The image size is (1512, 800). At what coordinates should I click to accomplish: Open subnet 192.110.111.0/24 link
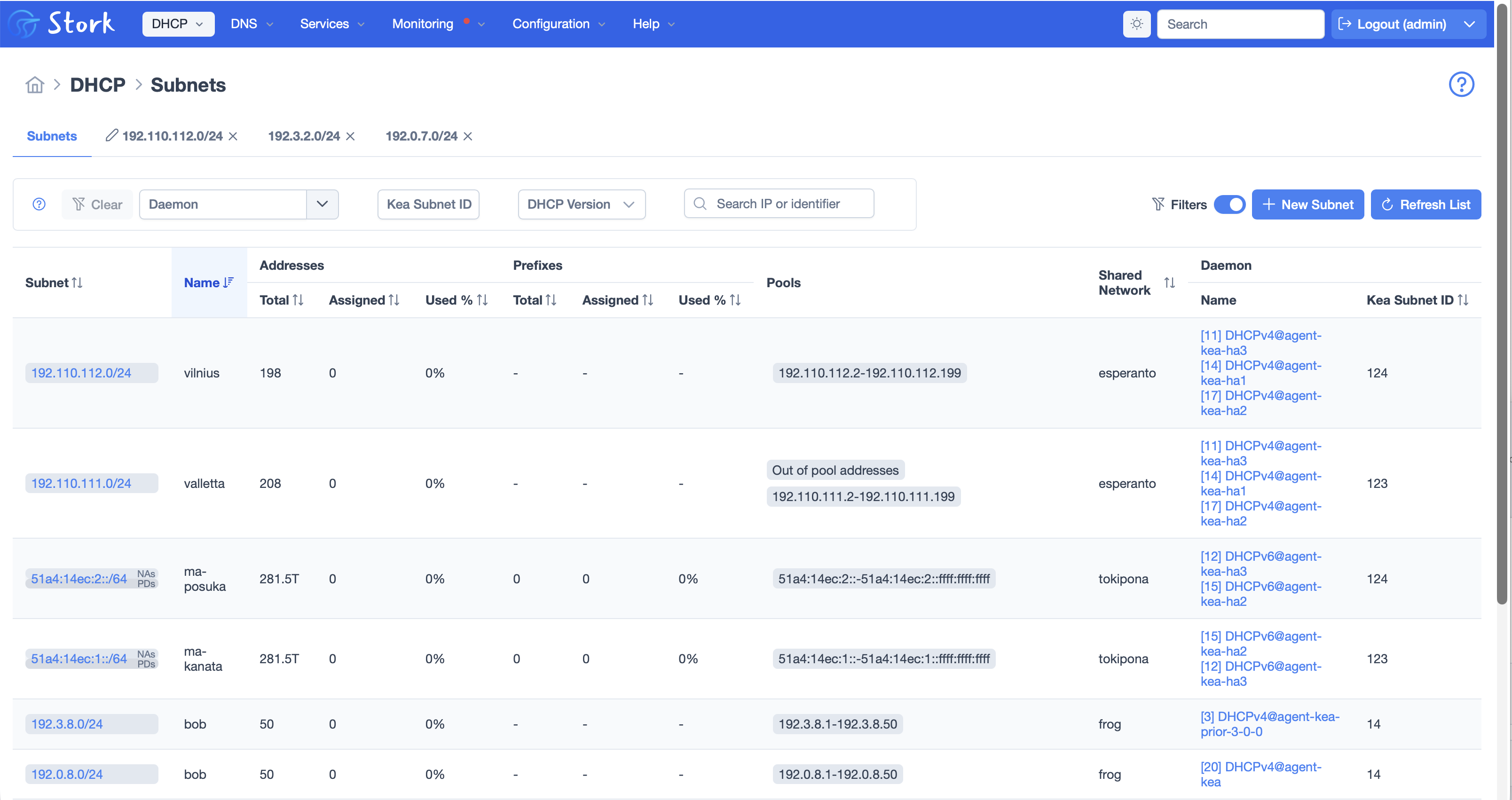pyautogui.click(x=81, y=484)
